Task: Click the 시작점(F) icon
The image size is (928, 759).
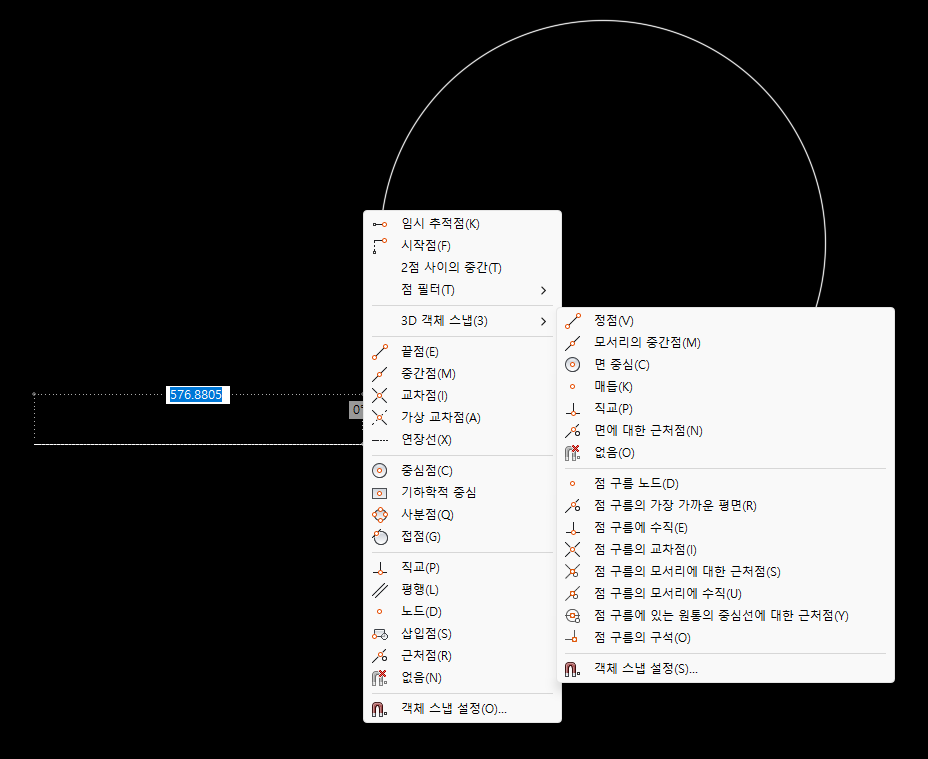Action: coord(380,246)
